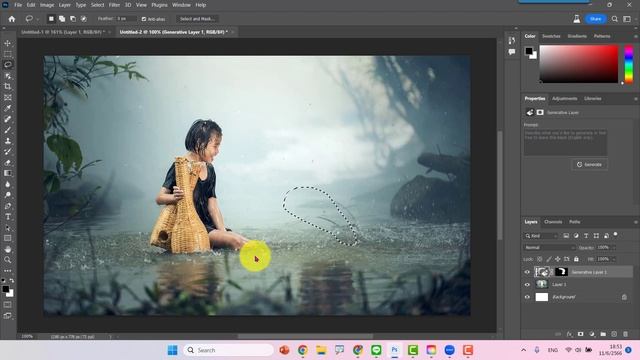
Task: Click the Home icon in options bar
Action: point(11,19)
